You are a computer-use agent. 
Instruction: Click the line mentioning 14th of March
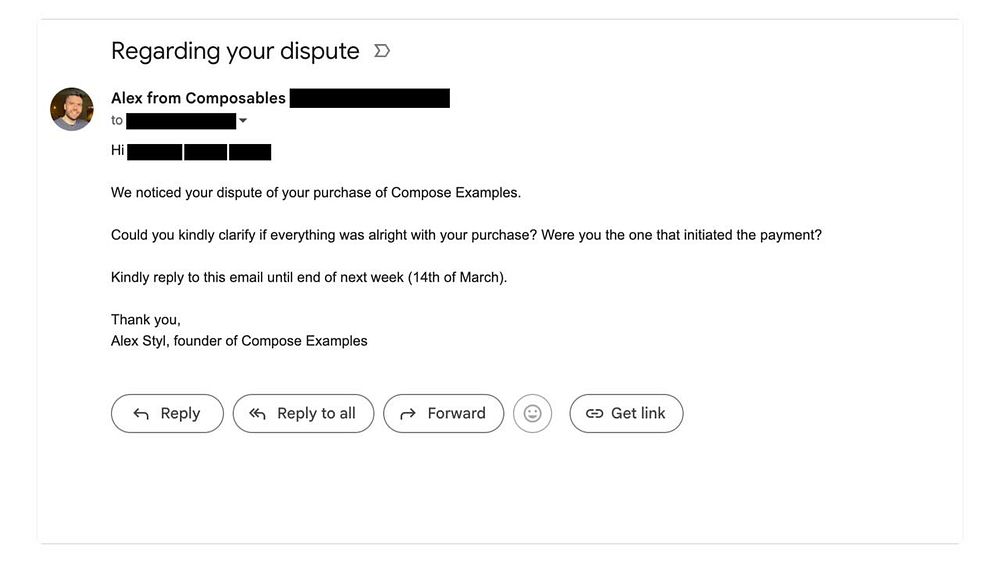click(309, 277)
